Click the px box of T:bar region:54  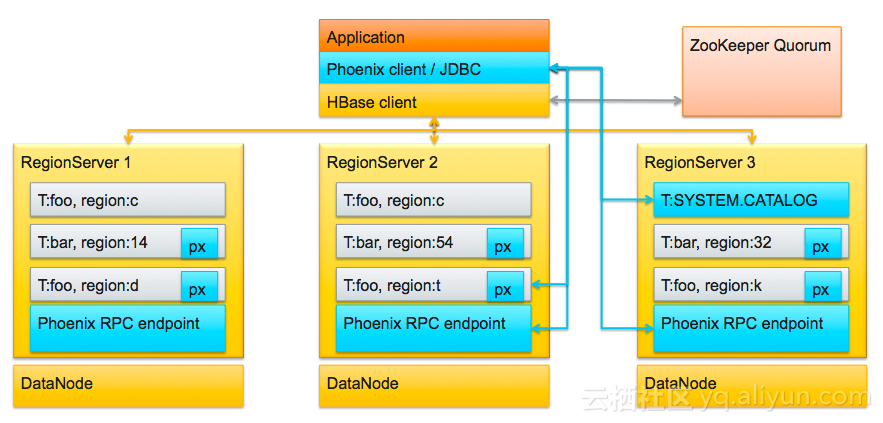(505, 243)
